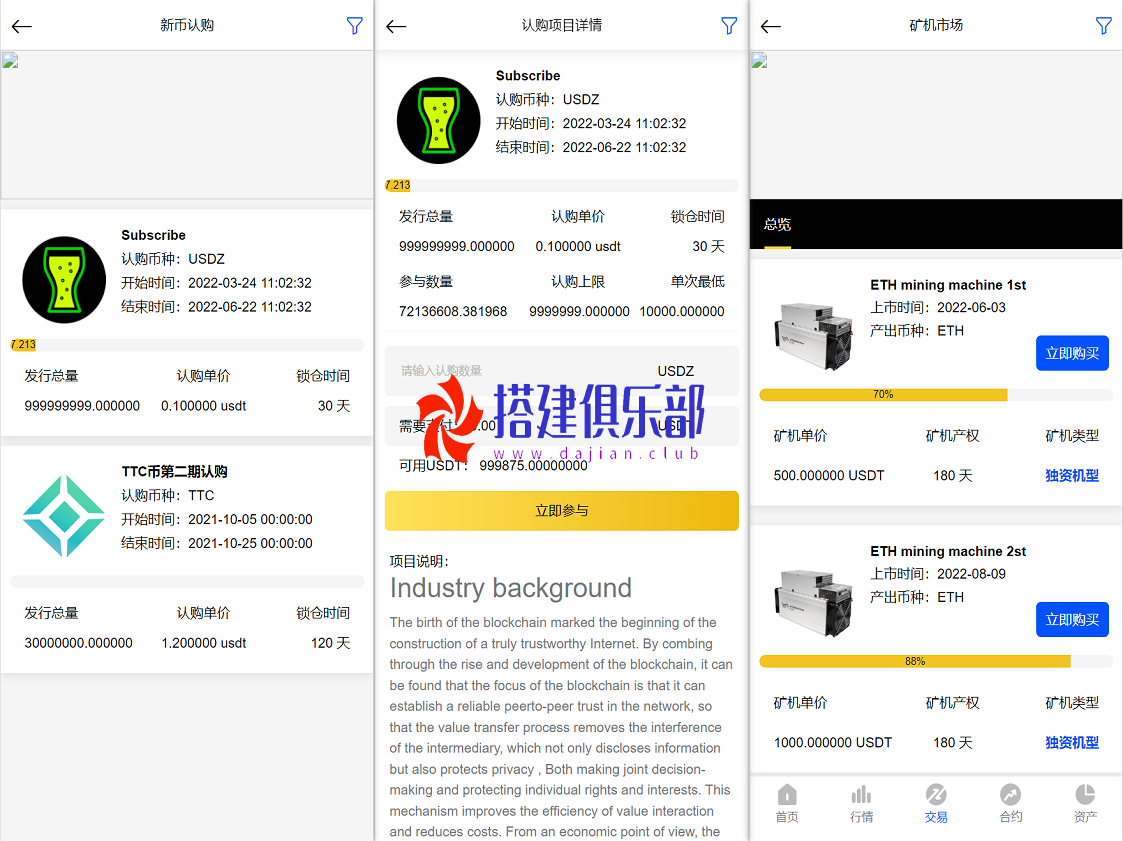The width and height of the screenshot is (1123, 841).
Task: Click the 单次最低 value 10000.000000
Action: coord(682,312)
